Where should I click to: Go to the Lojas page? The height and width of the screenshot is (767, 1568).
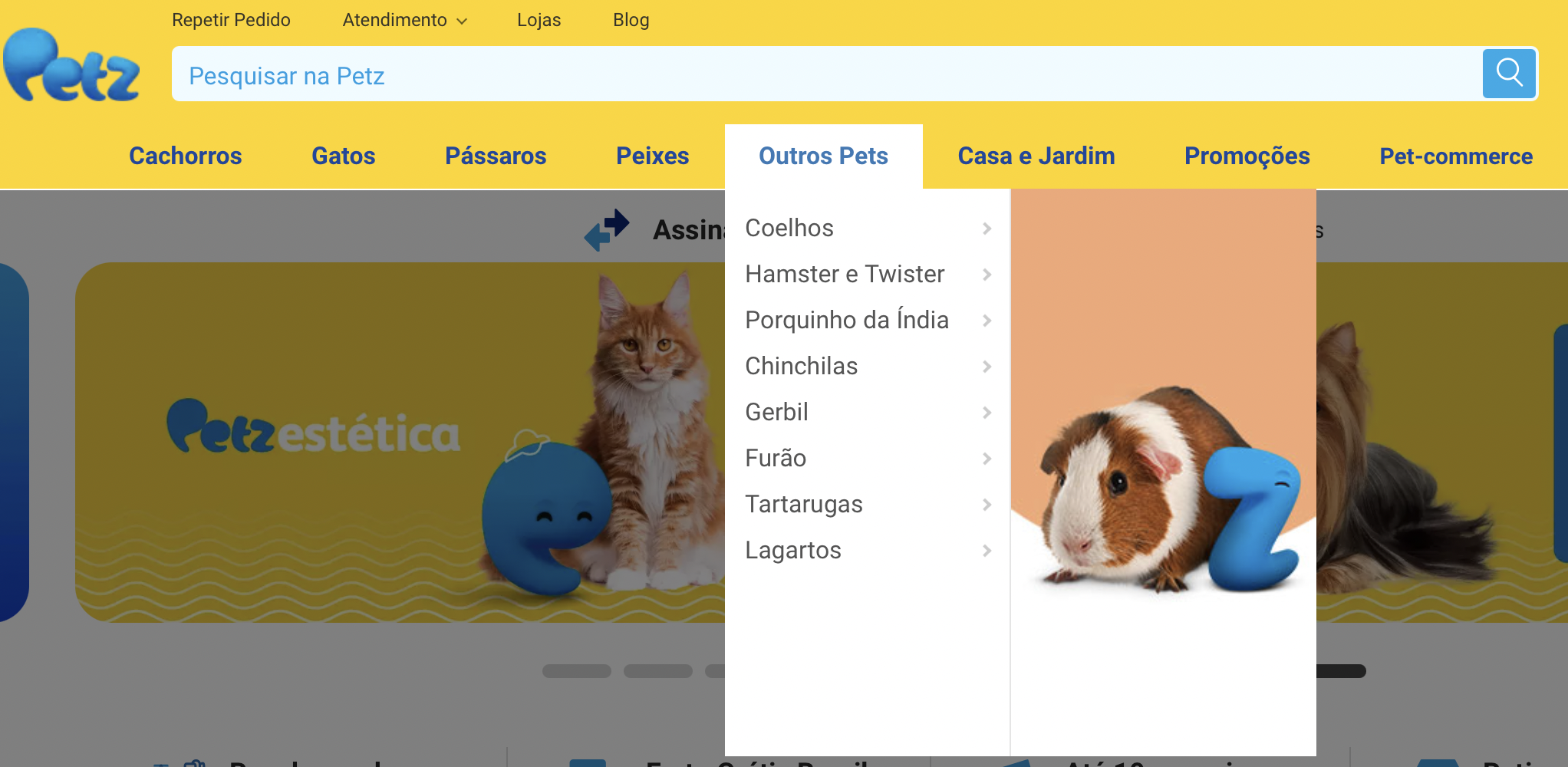pyautogui.click(x=539, y=20)
